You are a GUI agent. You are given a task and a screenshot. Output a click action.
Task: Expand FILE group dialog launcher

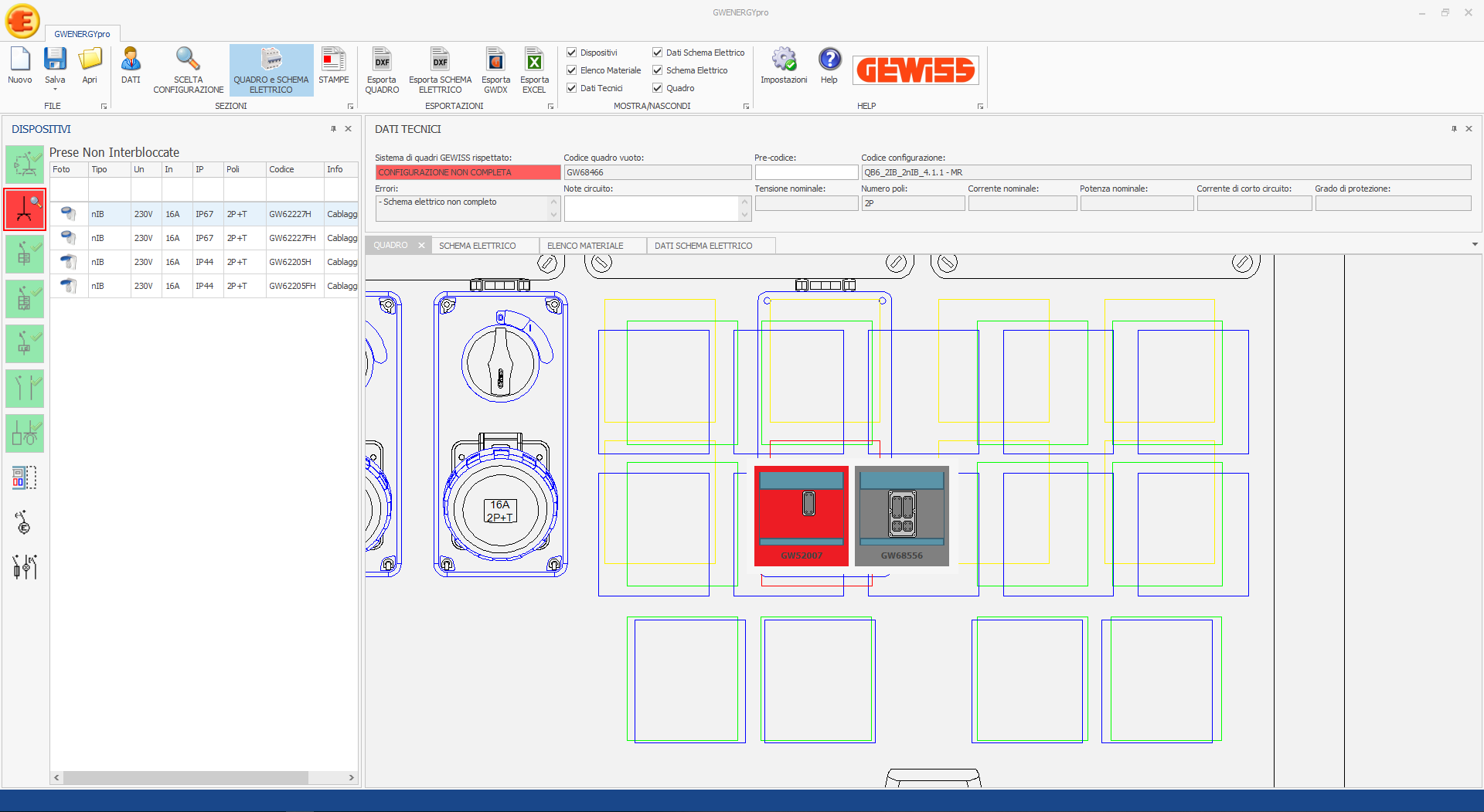pyautogui.click(x=104, y=107)
